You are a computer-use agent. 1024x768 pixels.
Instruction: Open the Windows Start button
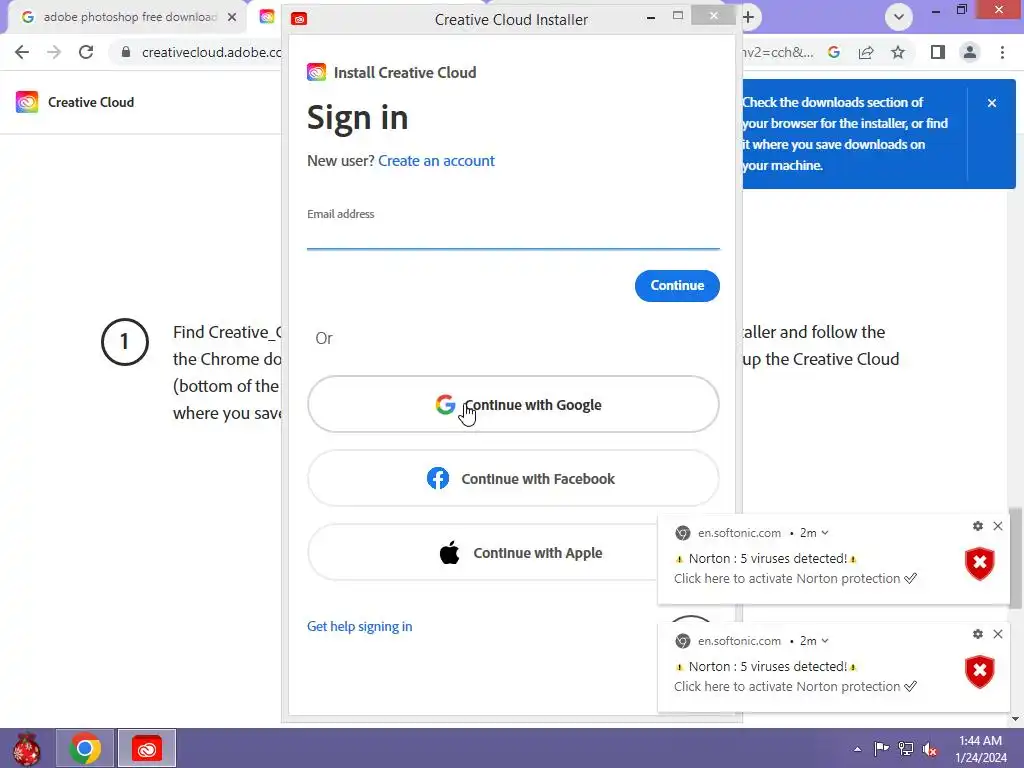pos(26,748)
